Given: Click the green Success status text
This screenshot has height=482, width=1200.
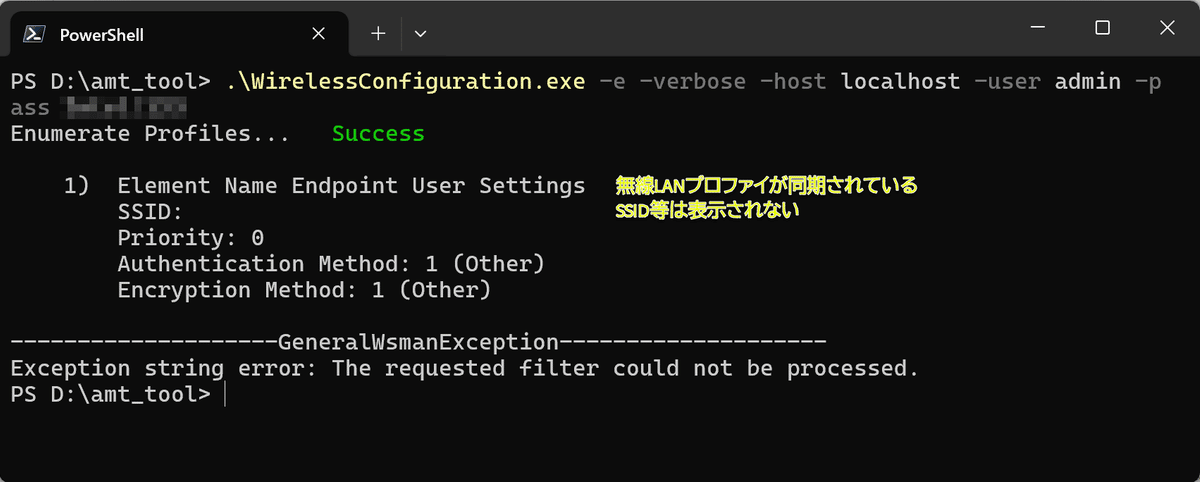Looking at the screenshot, I should (378, 133).
